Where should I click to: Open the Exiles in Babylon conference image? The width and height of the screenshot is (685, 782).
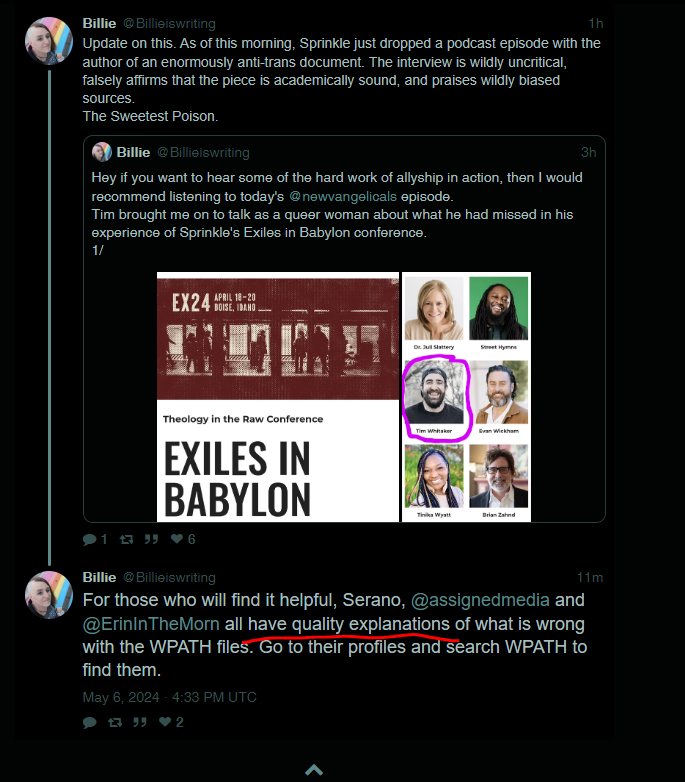point(278,397)
